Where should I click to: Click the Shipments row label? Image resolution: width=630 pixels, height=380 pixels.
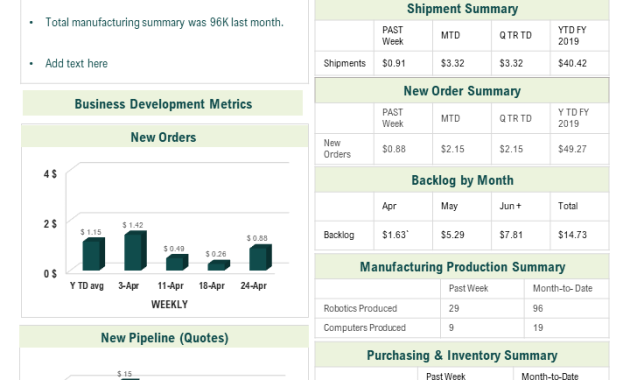pyautogui.click(x=345, y=63)
